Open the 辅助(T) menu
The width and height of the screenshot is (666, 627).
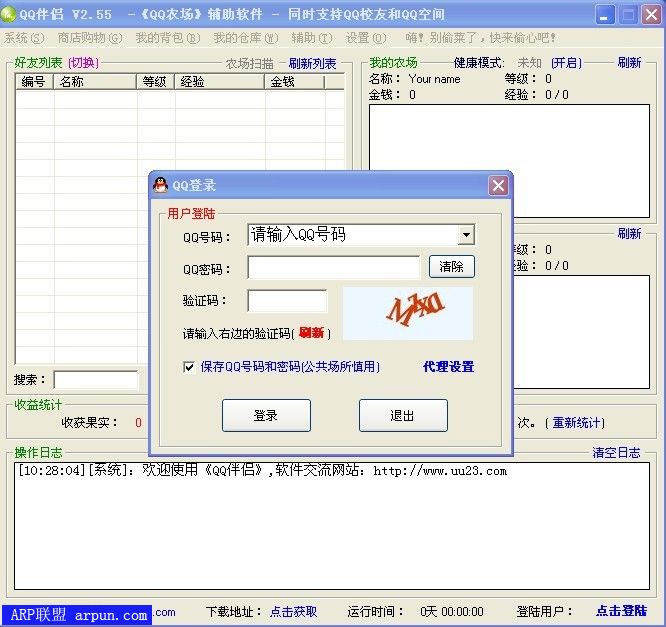click(x=312, y=38)
